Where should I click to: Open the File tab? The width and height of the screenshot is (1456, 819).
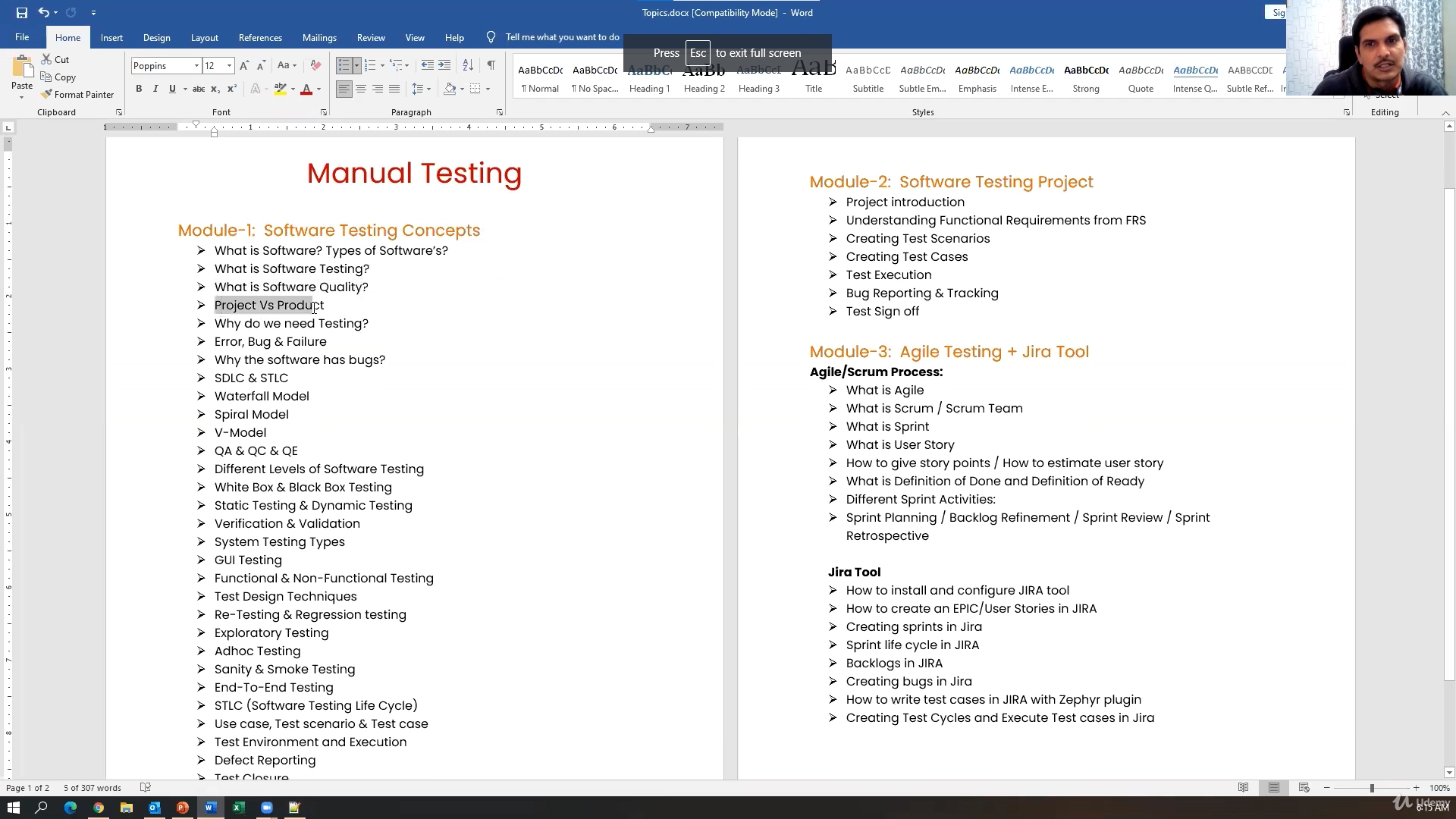point(22,37)
